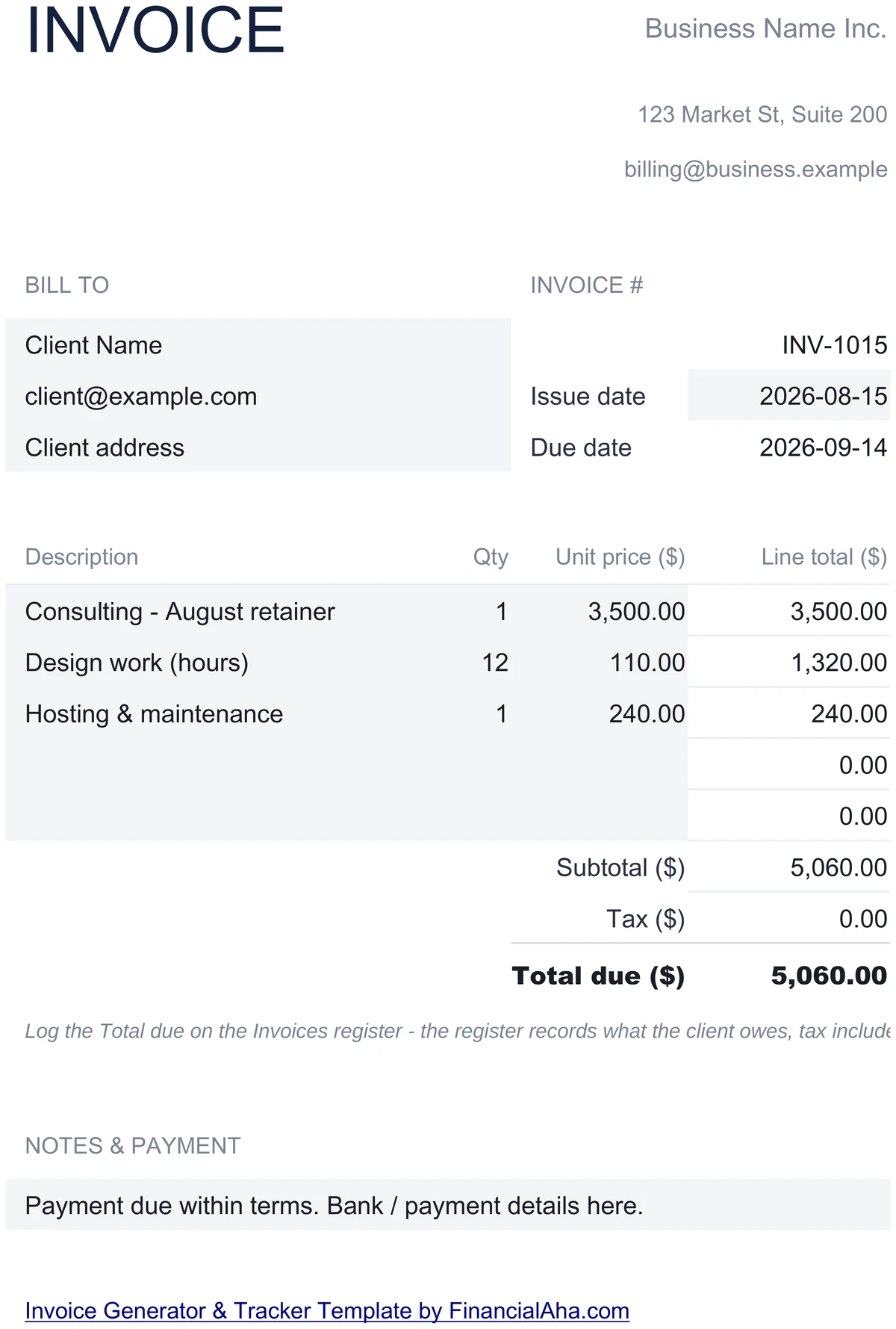Select the Due date label
The height and width of the screenshot is (1329, 896).
coord(581,447)
